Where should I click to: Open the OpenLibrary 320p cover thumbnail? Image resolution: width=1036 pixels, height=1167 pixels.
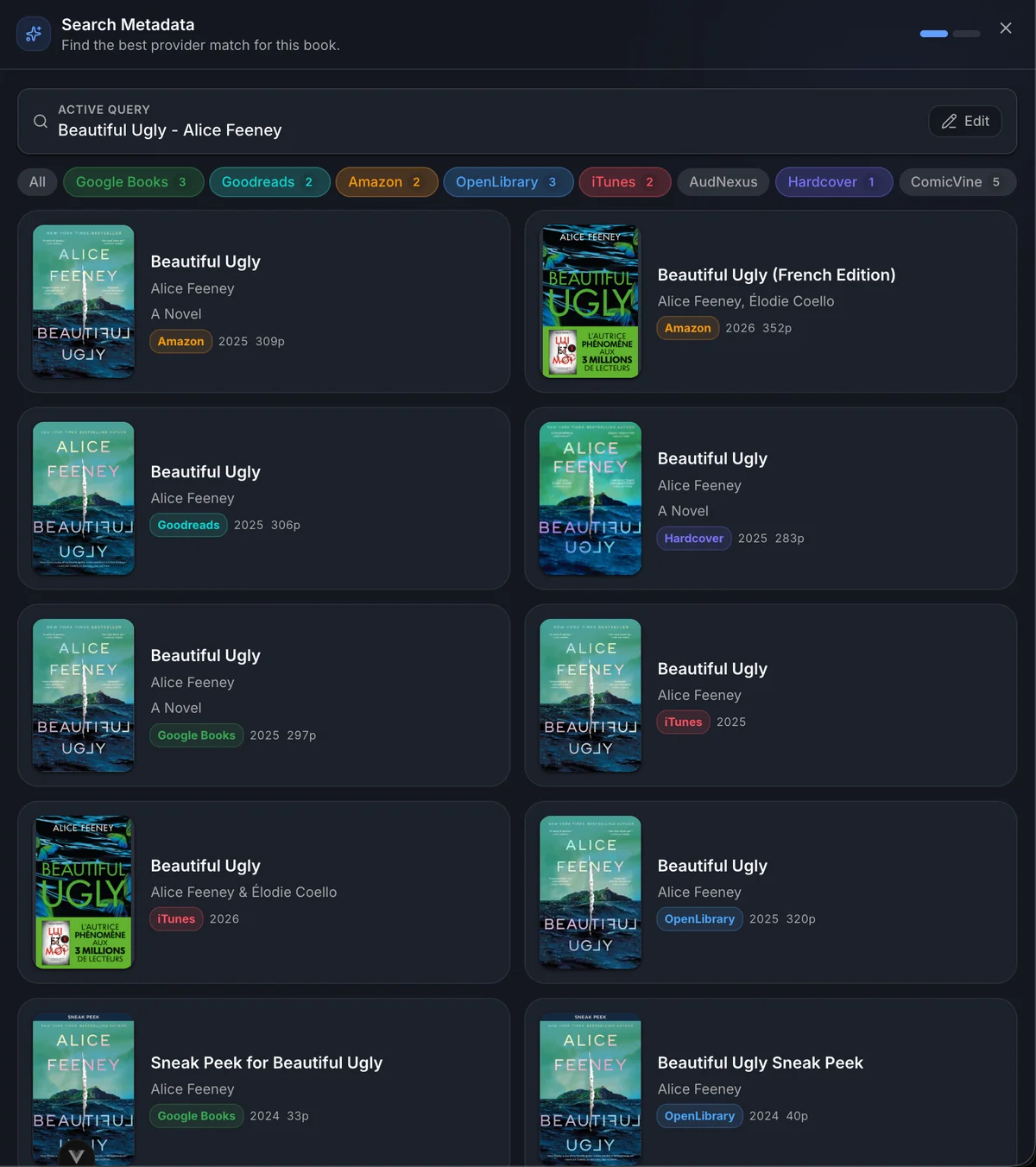(591, 892)
